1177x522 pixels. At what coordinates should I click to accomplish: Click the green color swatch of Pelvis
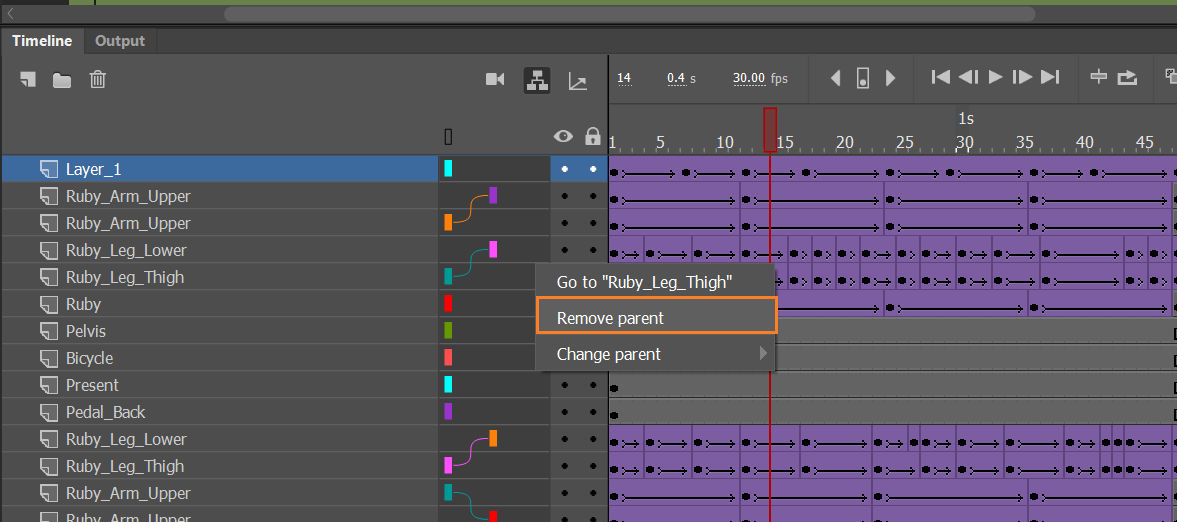point(448,330)
